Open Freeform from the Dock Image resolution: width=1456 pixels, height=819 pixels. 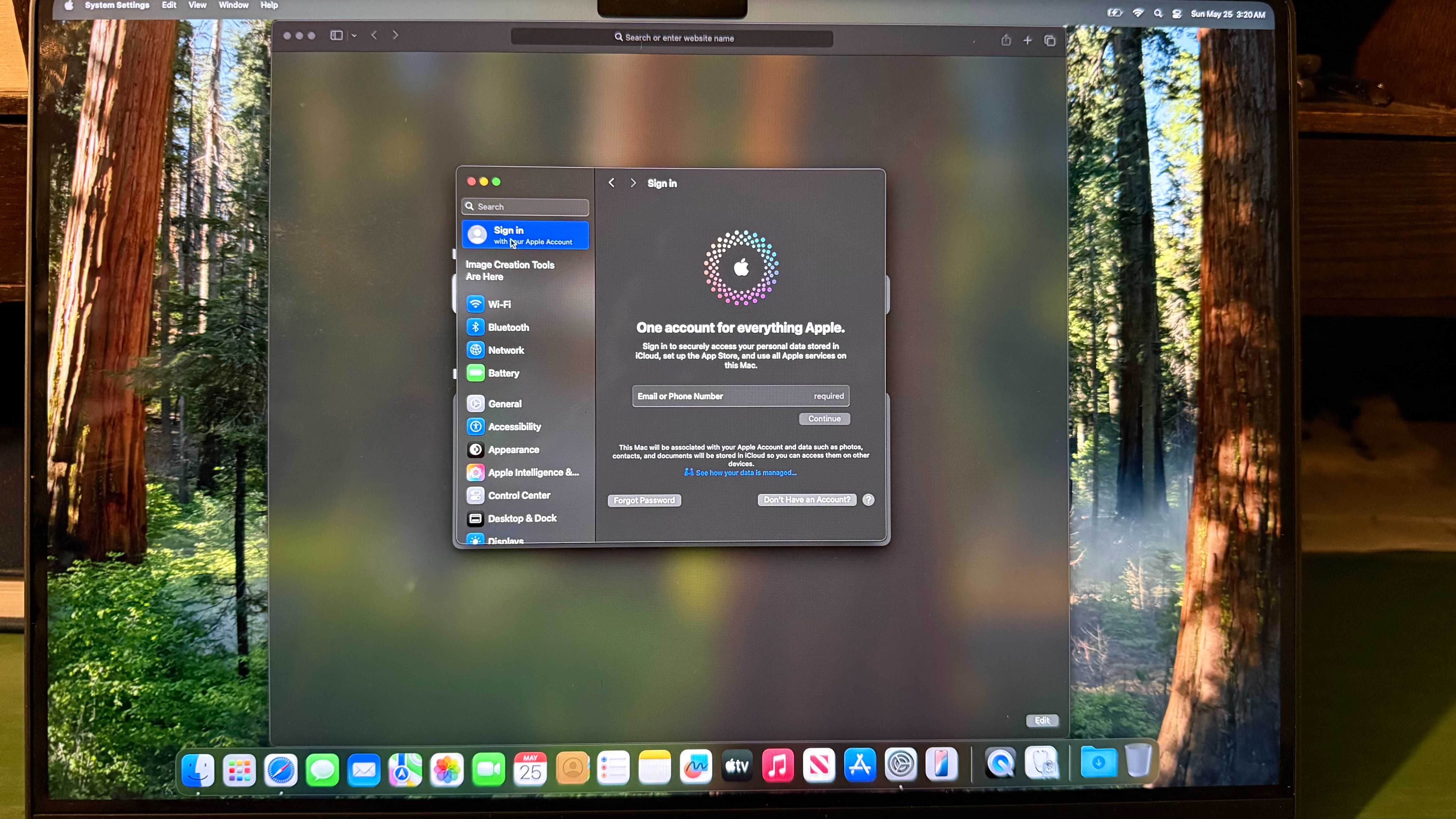[696, 766]
